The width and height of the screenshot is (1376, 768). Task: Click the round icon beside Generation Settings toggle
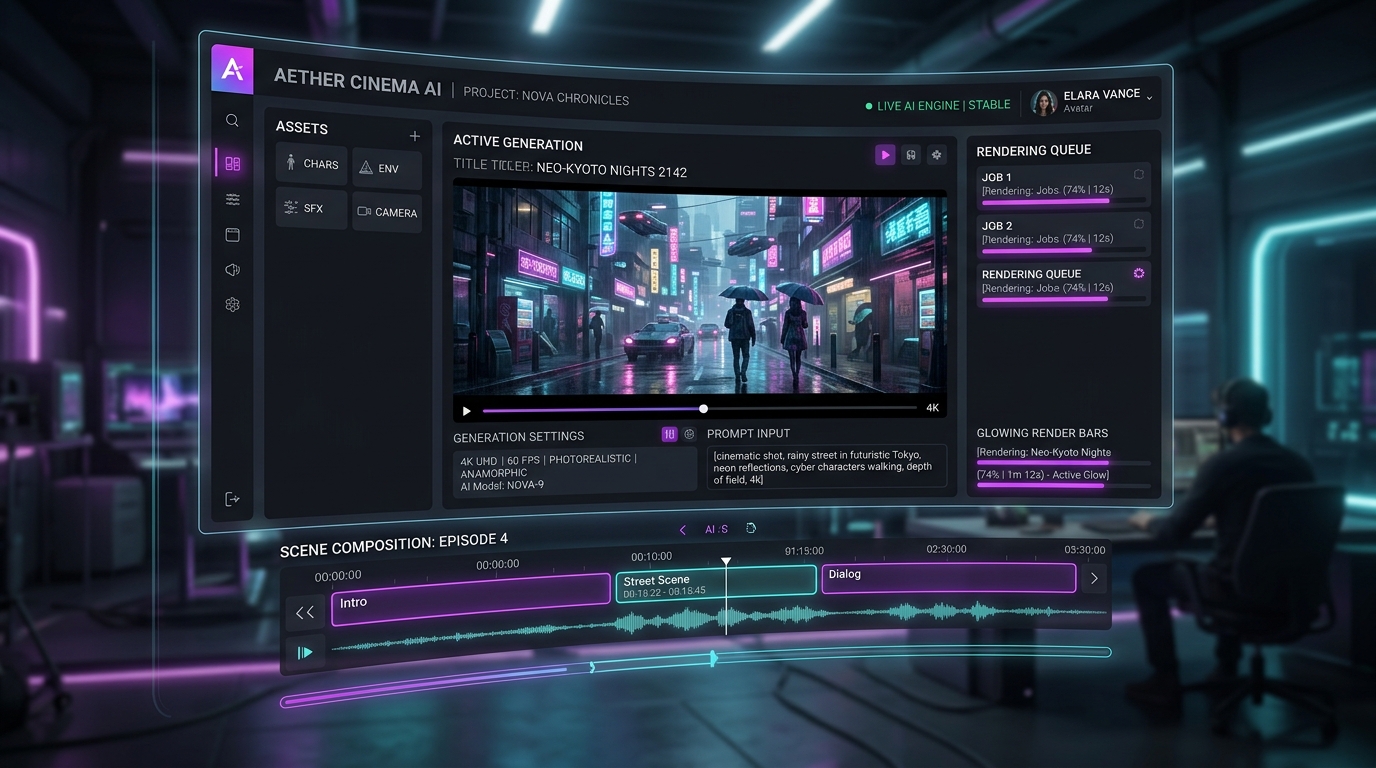pos(689,434)
